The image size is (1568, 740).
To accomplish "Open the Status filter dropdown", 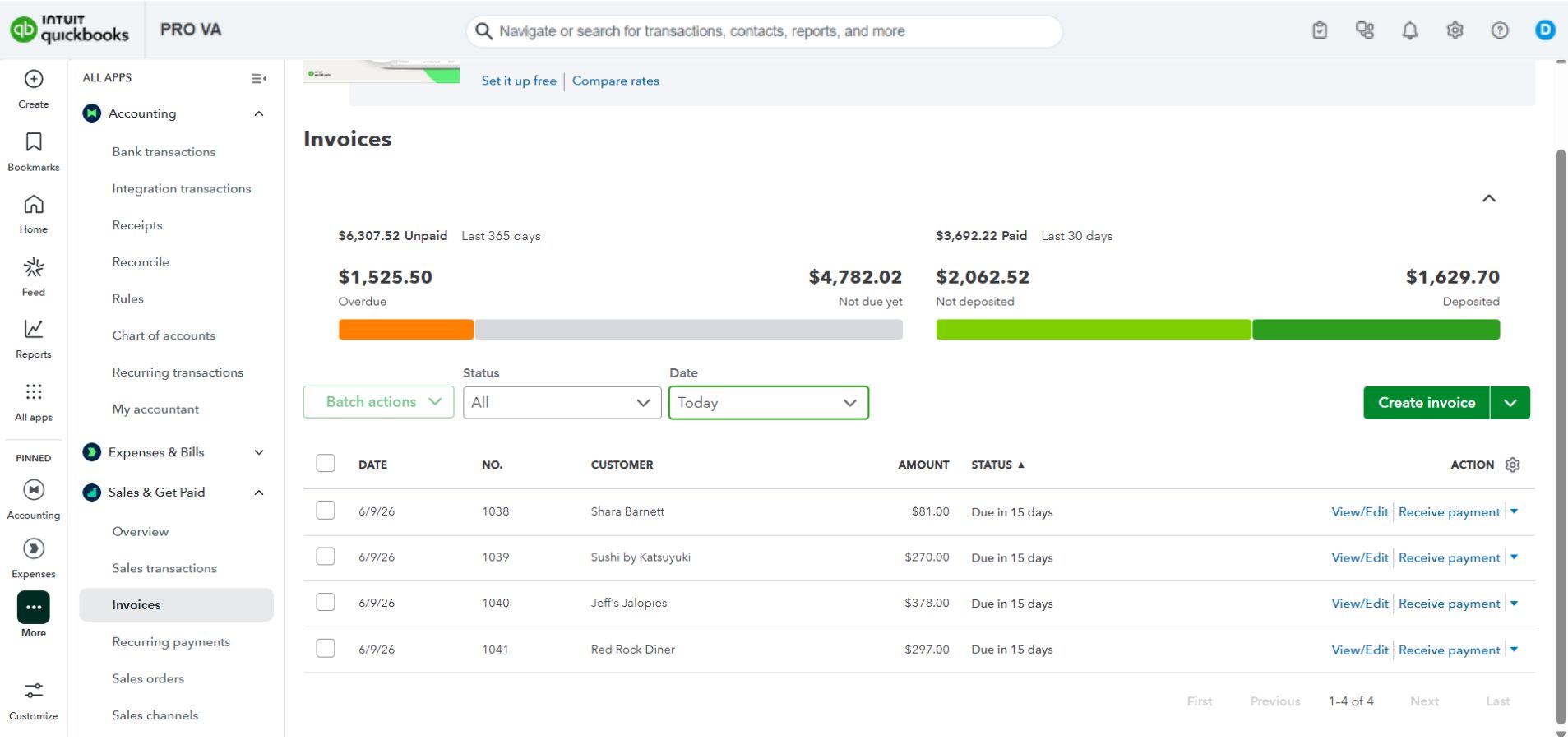I will tap(562, 403).
